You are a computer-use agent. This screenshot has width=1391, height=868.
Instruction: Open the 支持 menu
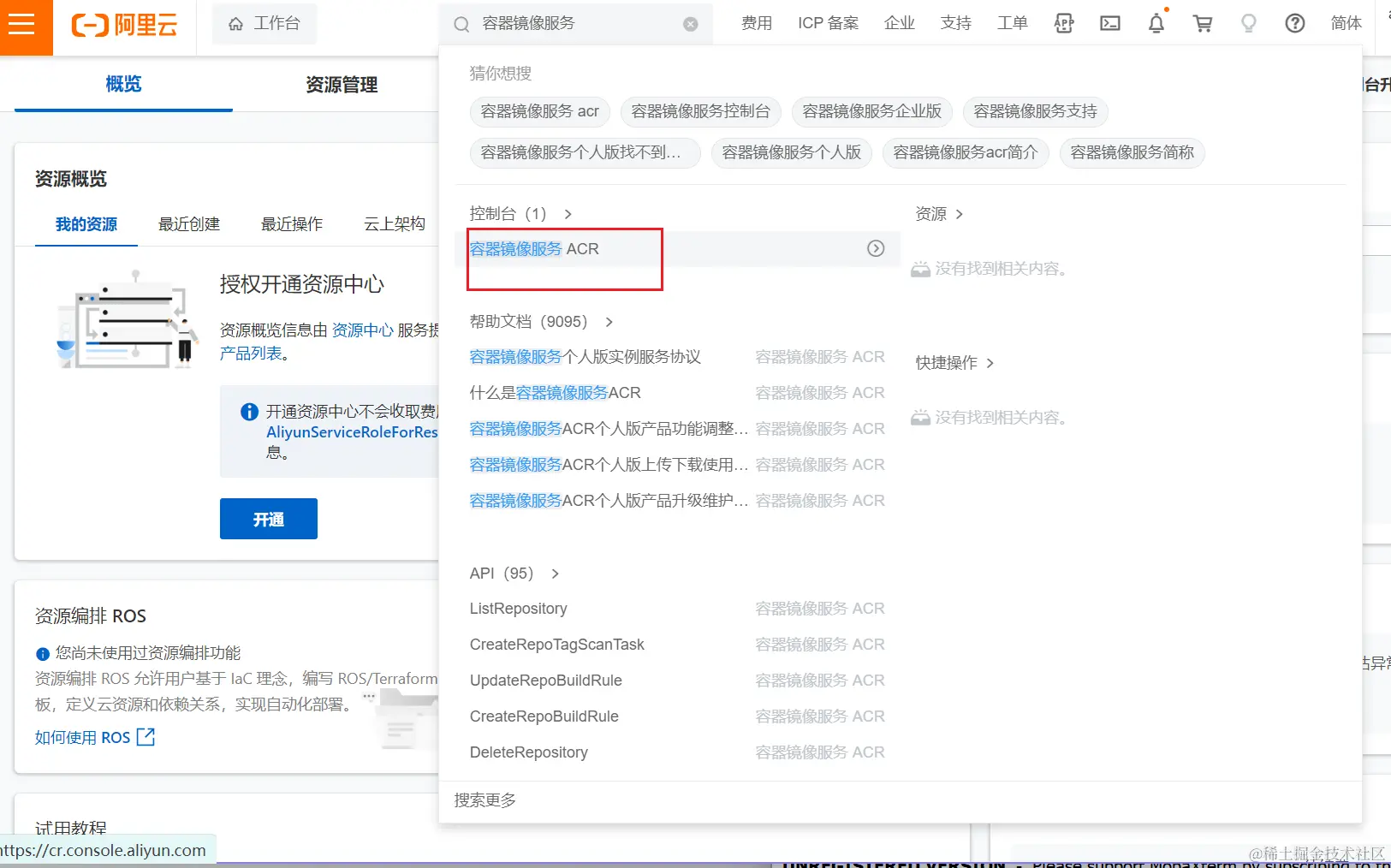[956, 23]
